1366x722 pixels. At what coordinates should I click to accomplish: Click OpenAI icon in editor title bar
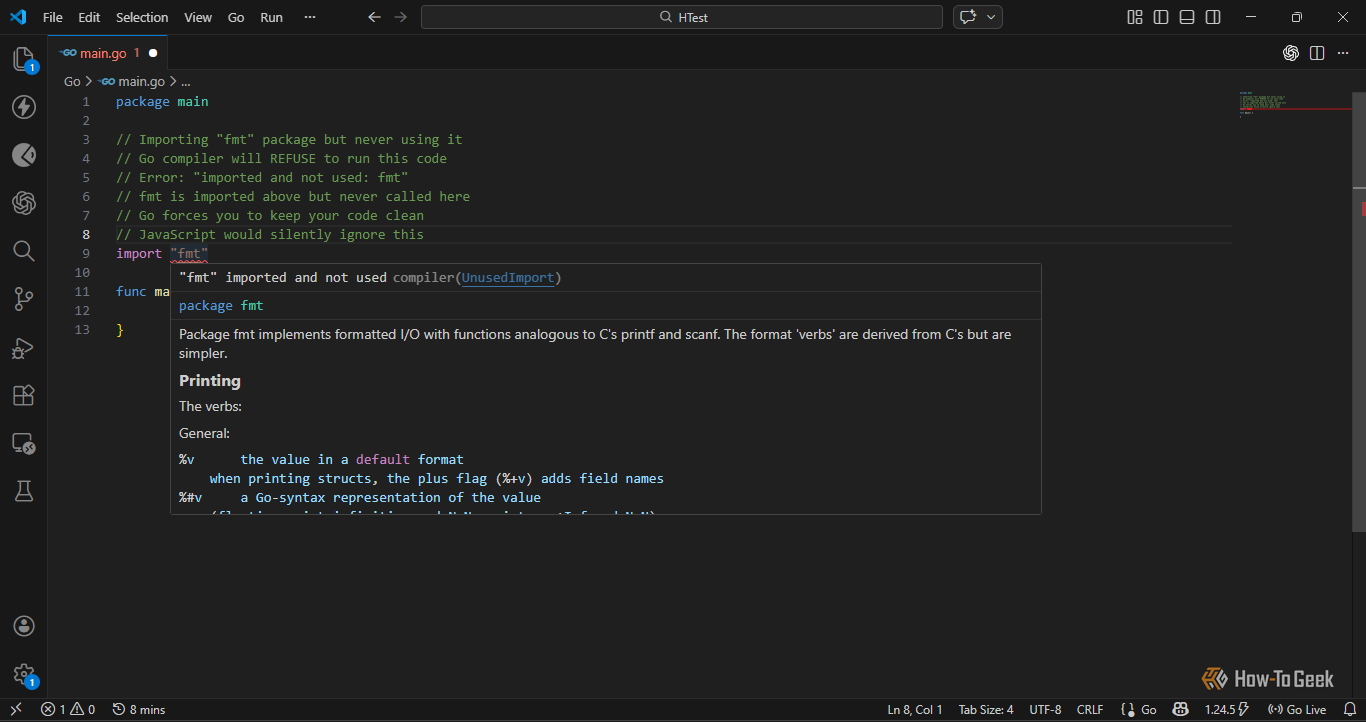pyautogui.click(x=1291, y=53)
